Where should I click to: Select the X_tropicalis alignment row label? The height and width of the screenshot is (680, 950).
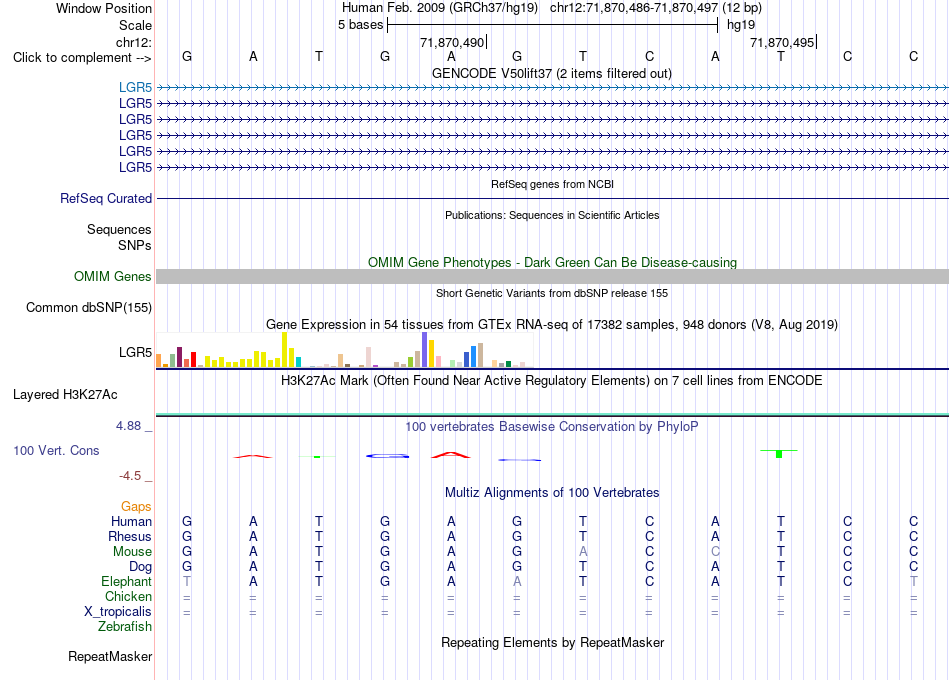click(x=118, y=612)
